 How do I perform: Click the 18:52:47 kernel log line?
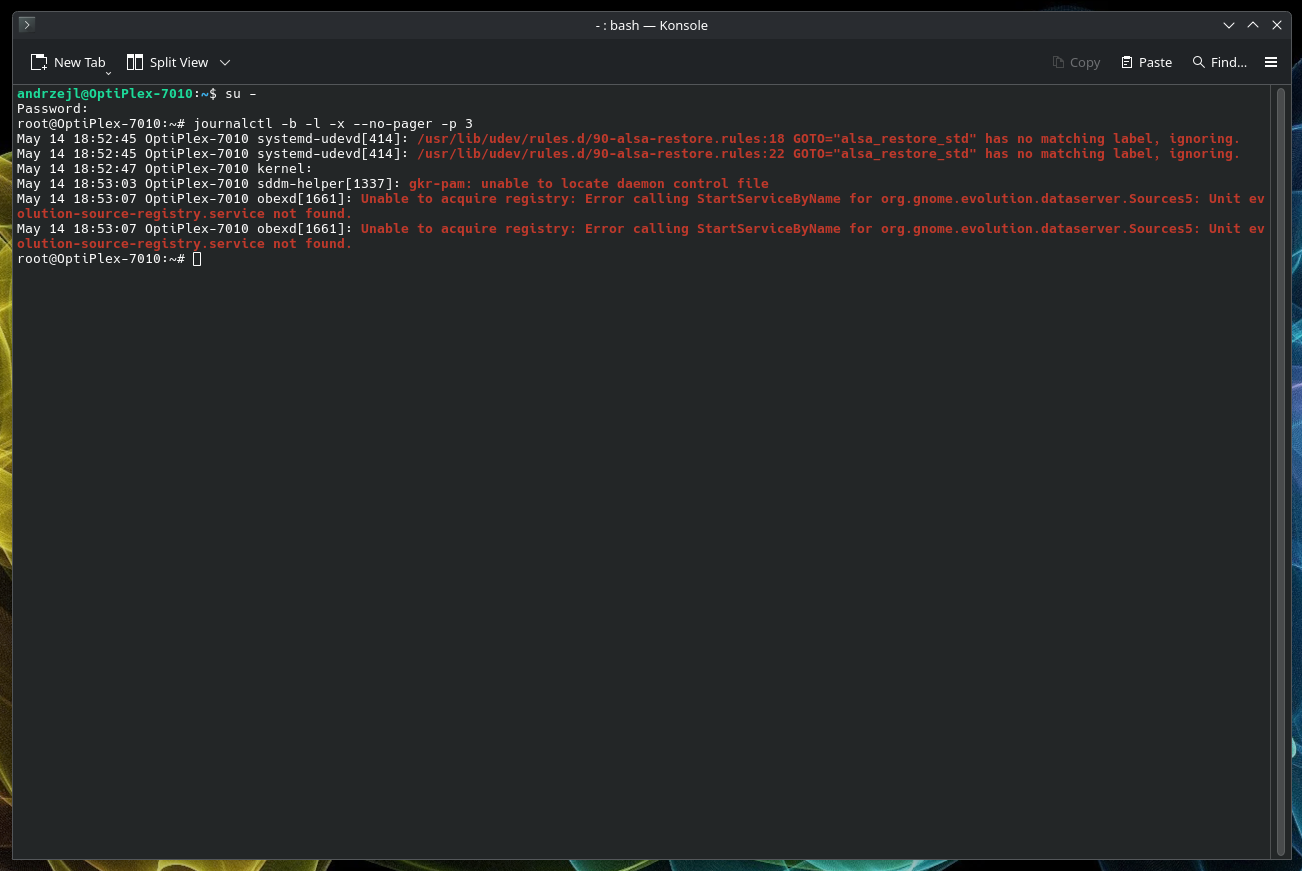click(x=165, y=169)
